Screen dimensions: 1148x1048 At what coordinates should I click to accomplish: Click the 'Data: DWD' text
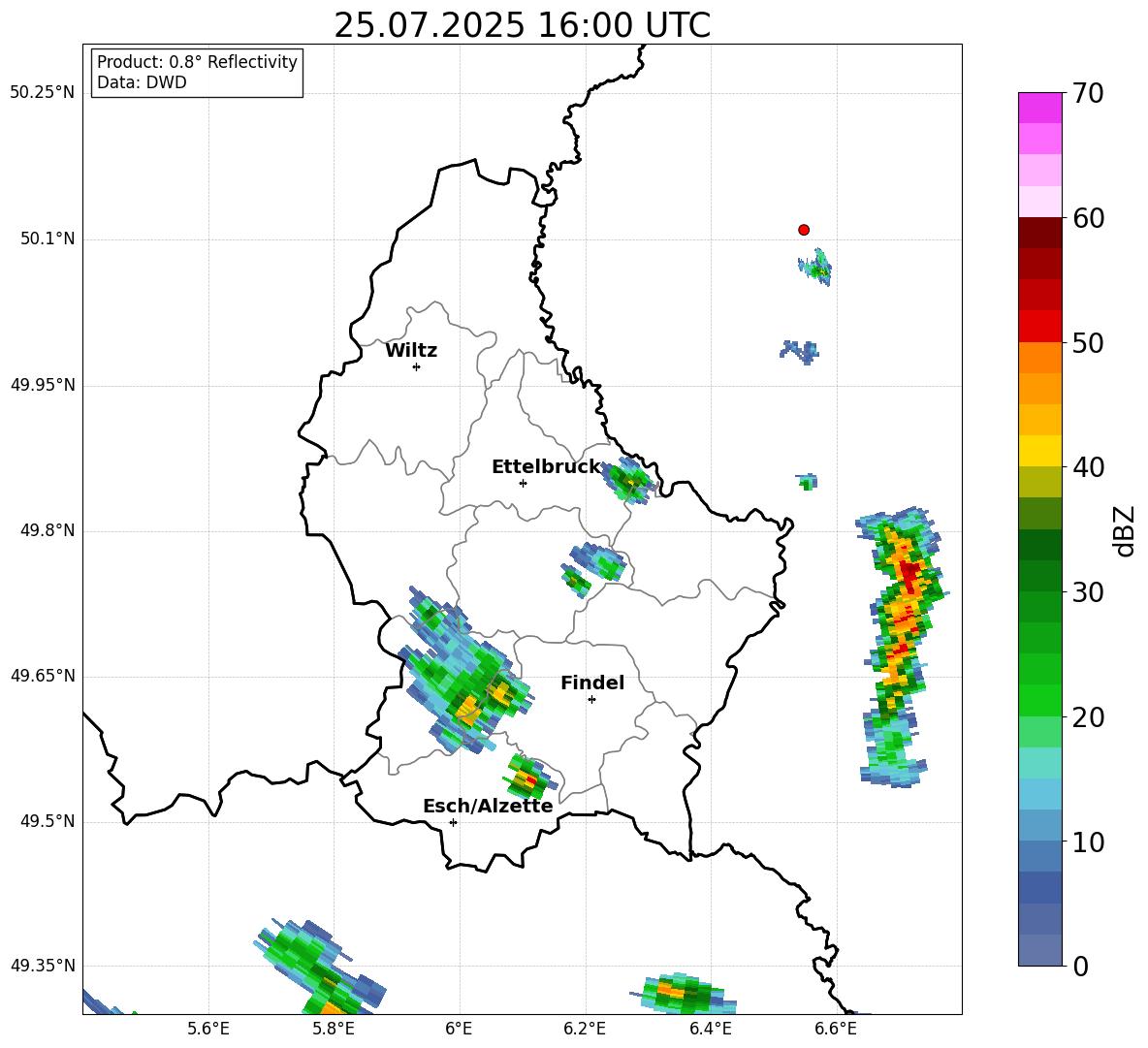(142, 82)
